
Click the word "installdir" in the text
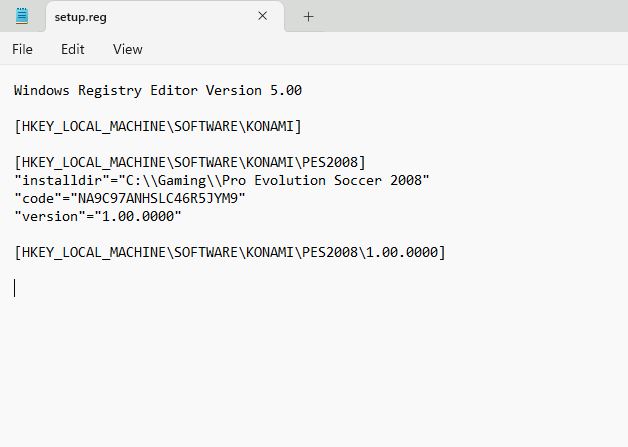click(58, 180)
